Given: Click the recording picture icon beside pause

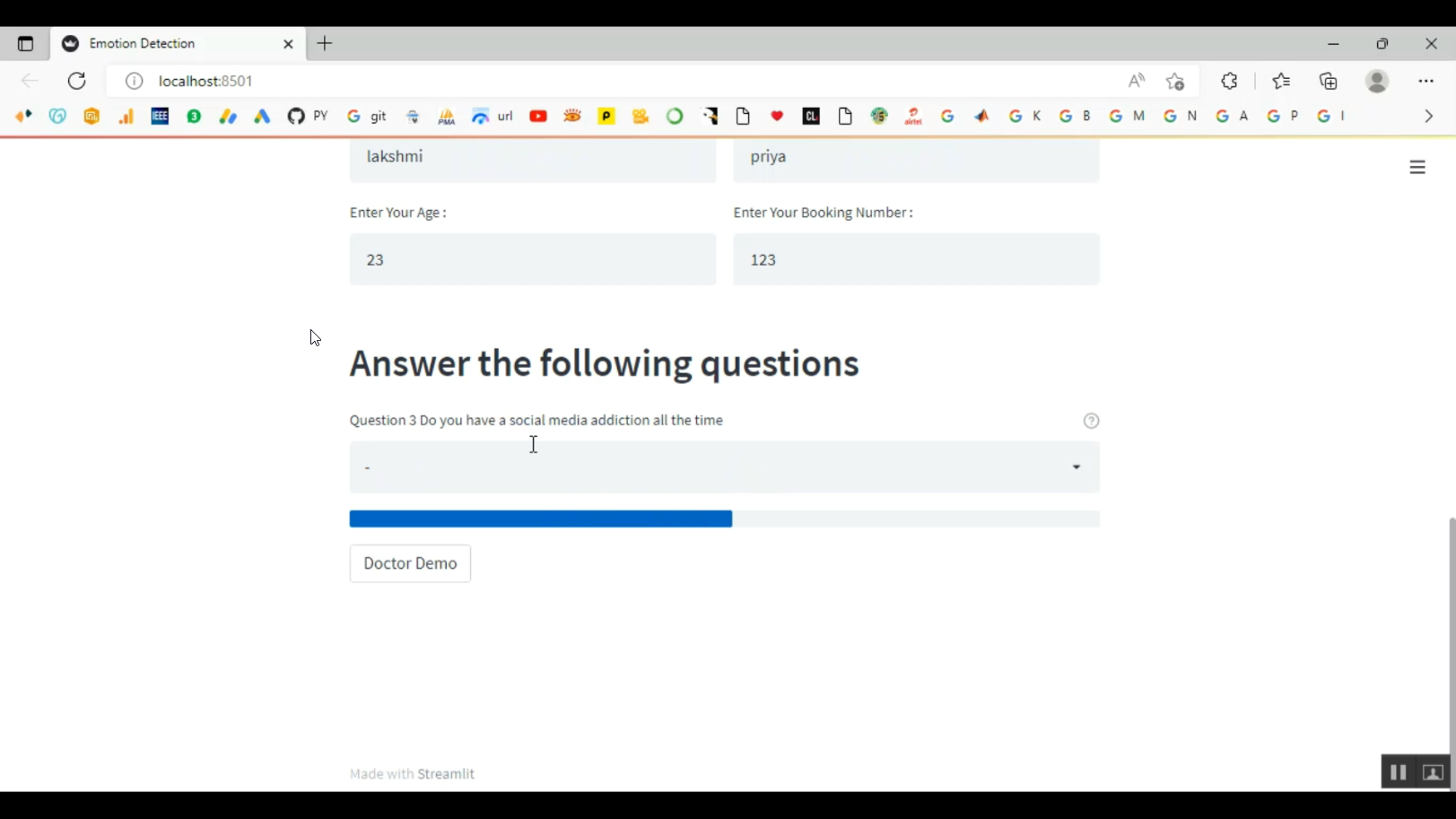Looking at the screenshot, I should pos(1433,772).
